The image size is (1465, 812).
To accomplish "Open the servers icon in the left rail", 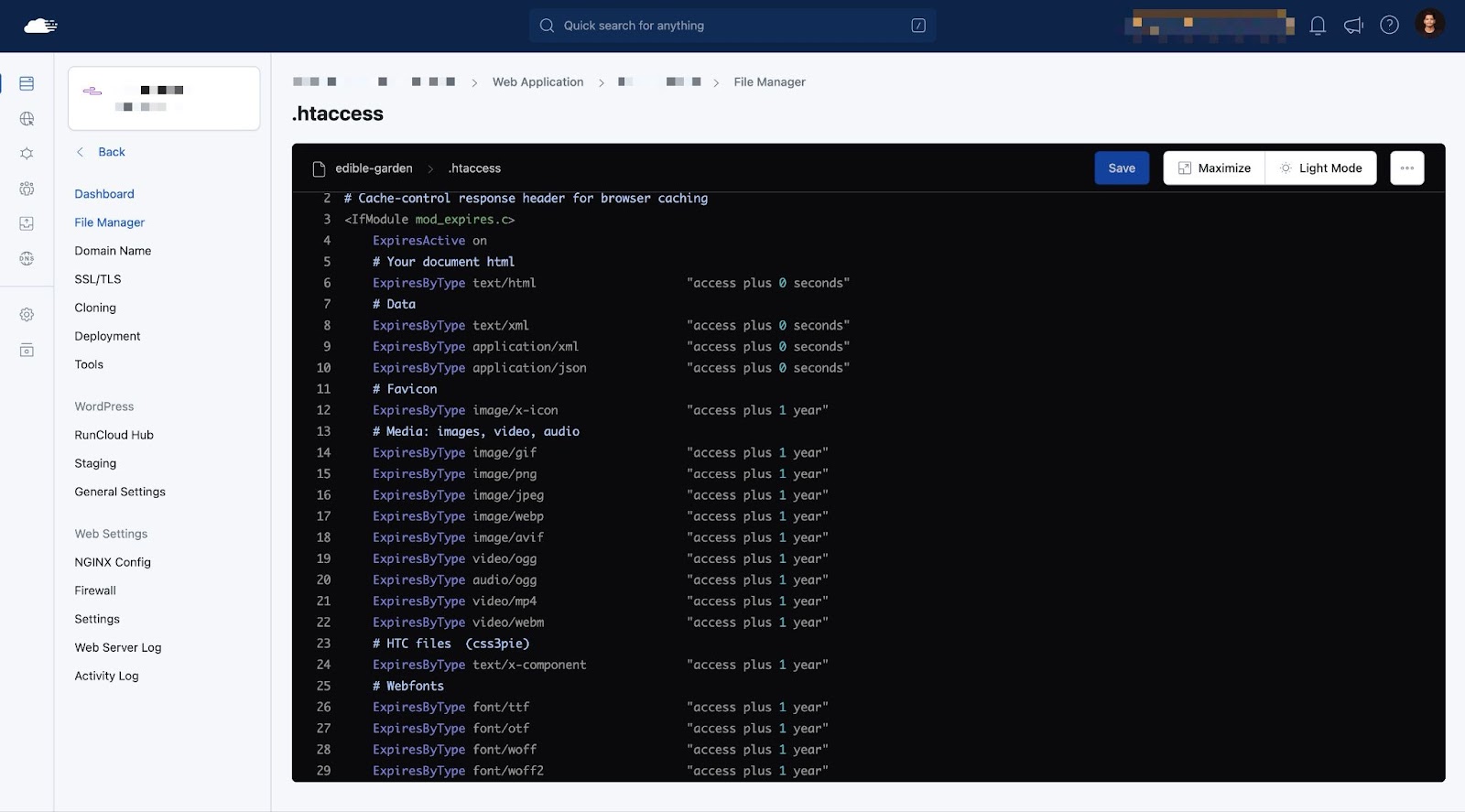I will (27, 84).
